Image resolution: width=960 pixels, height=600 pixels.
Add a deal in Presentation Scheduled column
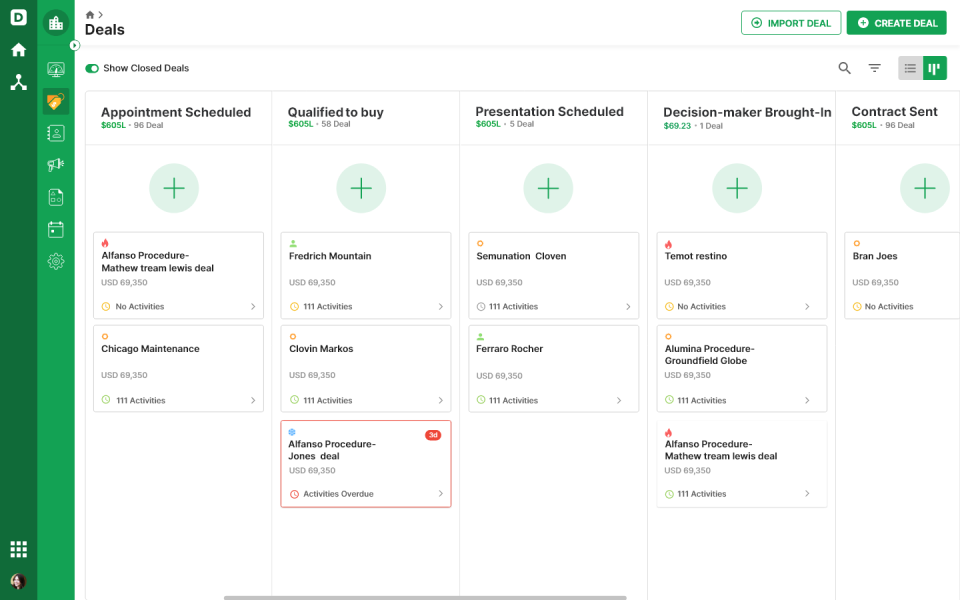coord(548,188)
